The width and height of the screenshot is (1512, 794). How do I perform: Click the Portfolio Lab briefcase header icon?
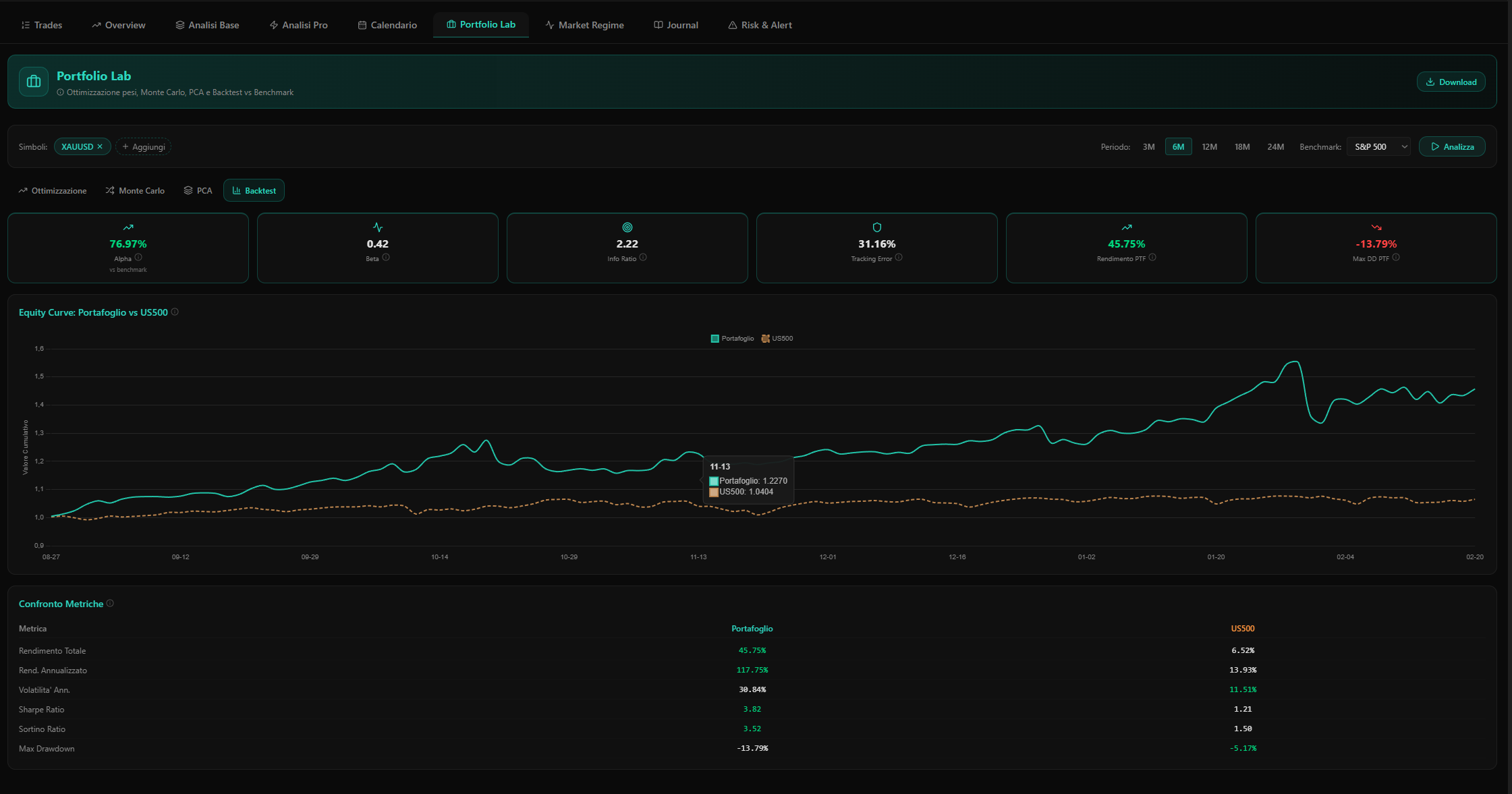pos(34,82)
